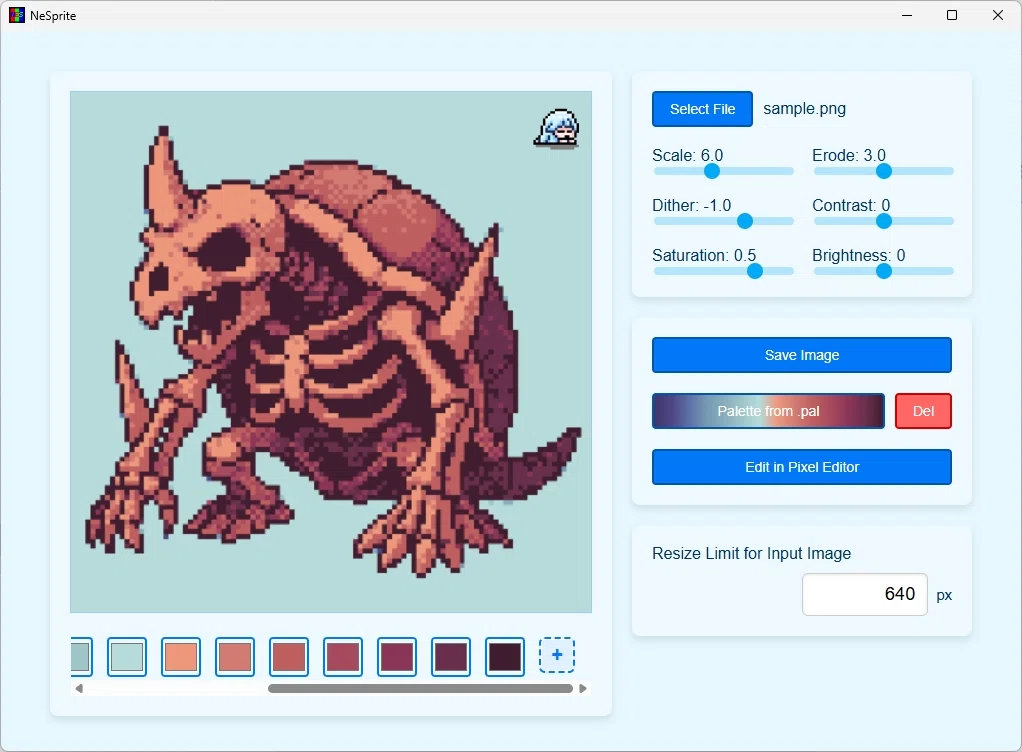The height and width of the screenshot is (752, 1022).
Task: Click the sample.png filename text
Action: tap(804, 109)
